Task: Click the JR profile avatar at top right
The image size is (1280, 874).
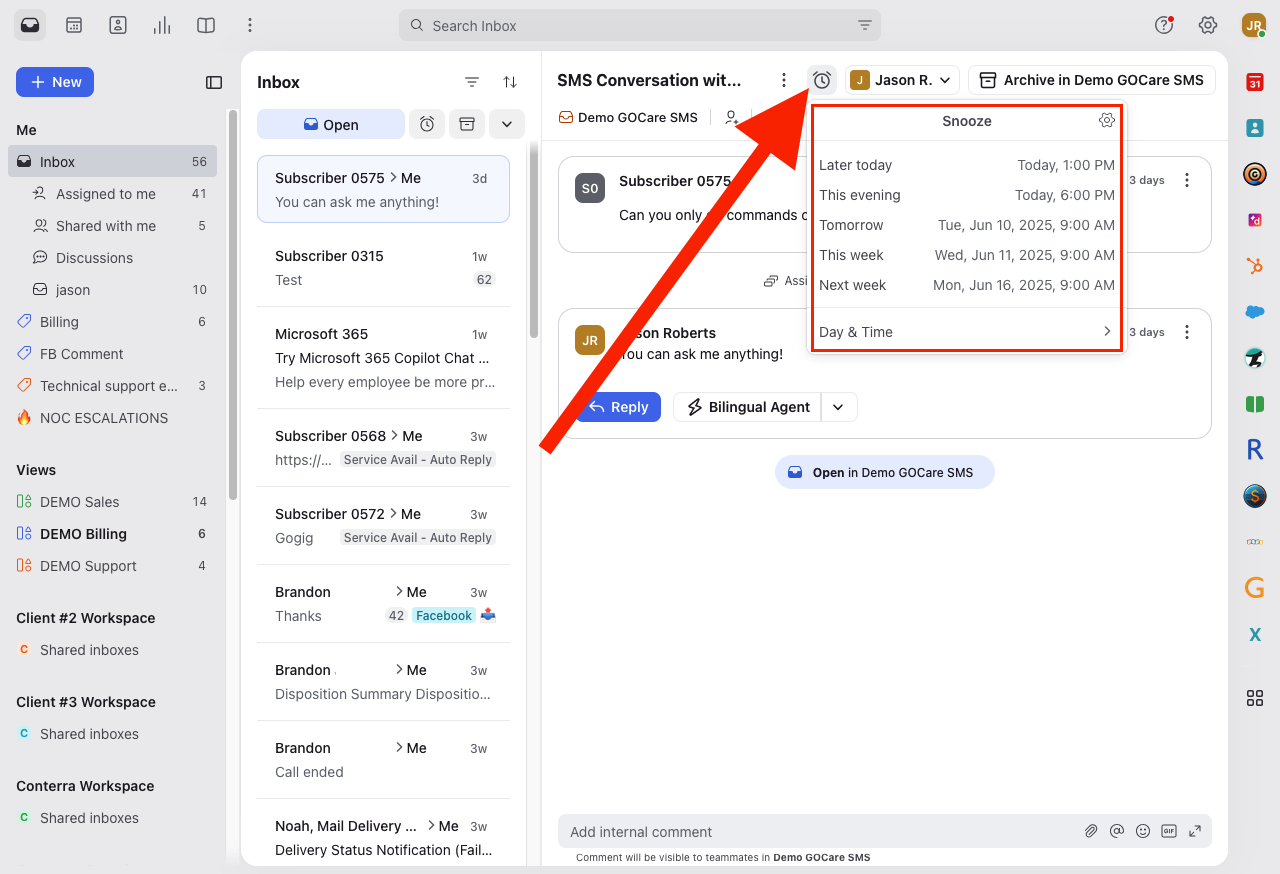Action: point(1253,25)
